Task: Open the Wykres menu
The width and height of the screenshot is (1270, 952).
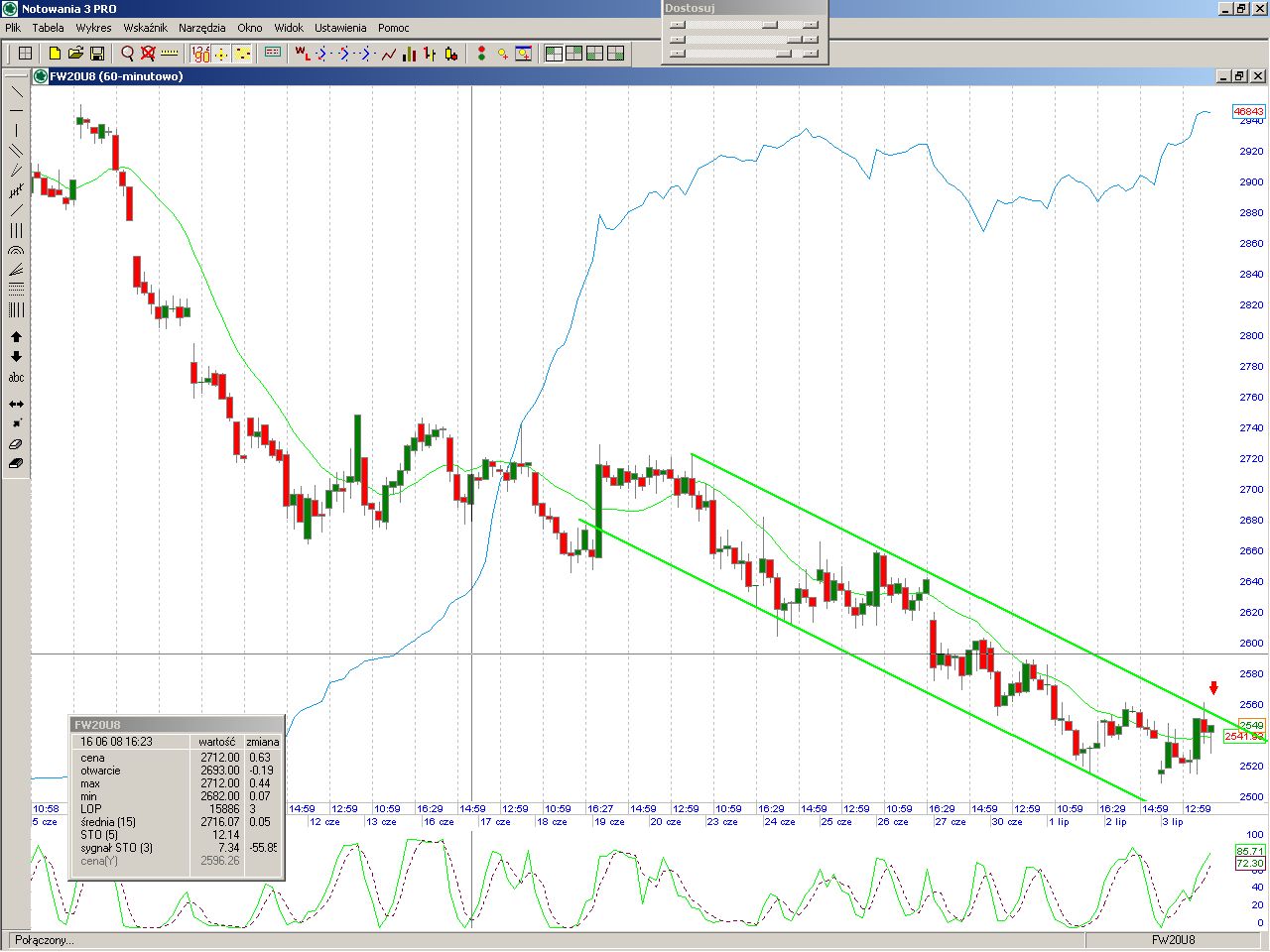Action: point(93,28)
